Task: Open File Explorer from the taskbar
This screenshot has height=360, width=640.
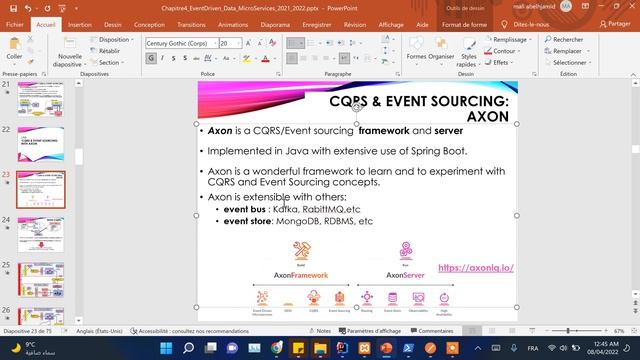Action: [320, 348]
